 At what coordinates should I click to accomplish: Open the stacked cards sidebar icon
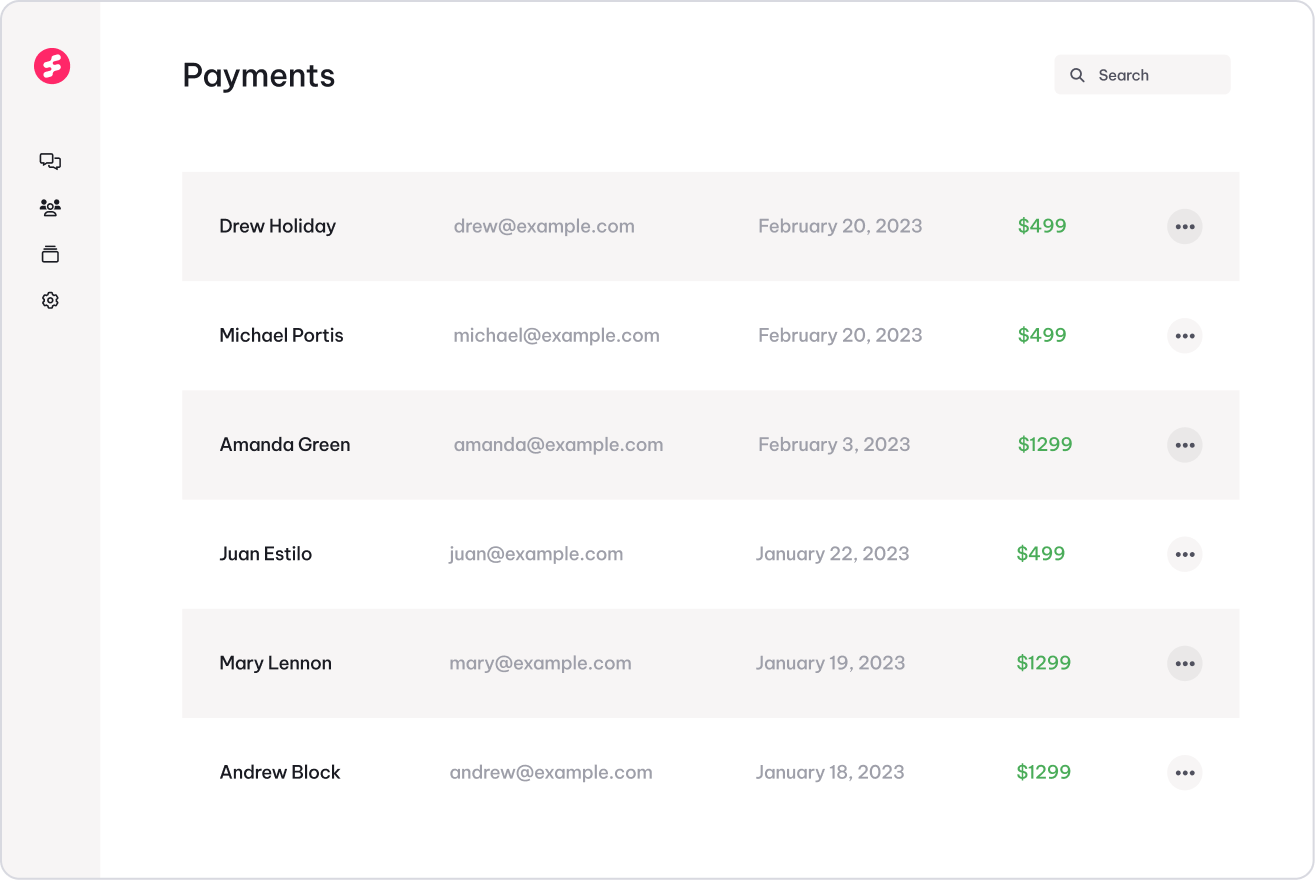tap(50, 254)
